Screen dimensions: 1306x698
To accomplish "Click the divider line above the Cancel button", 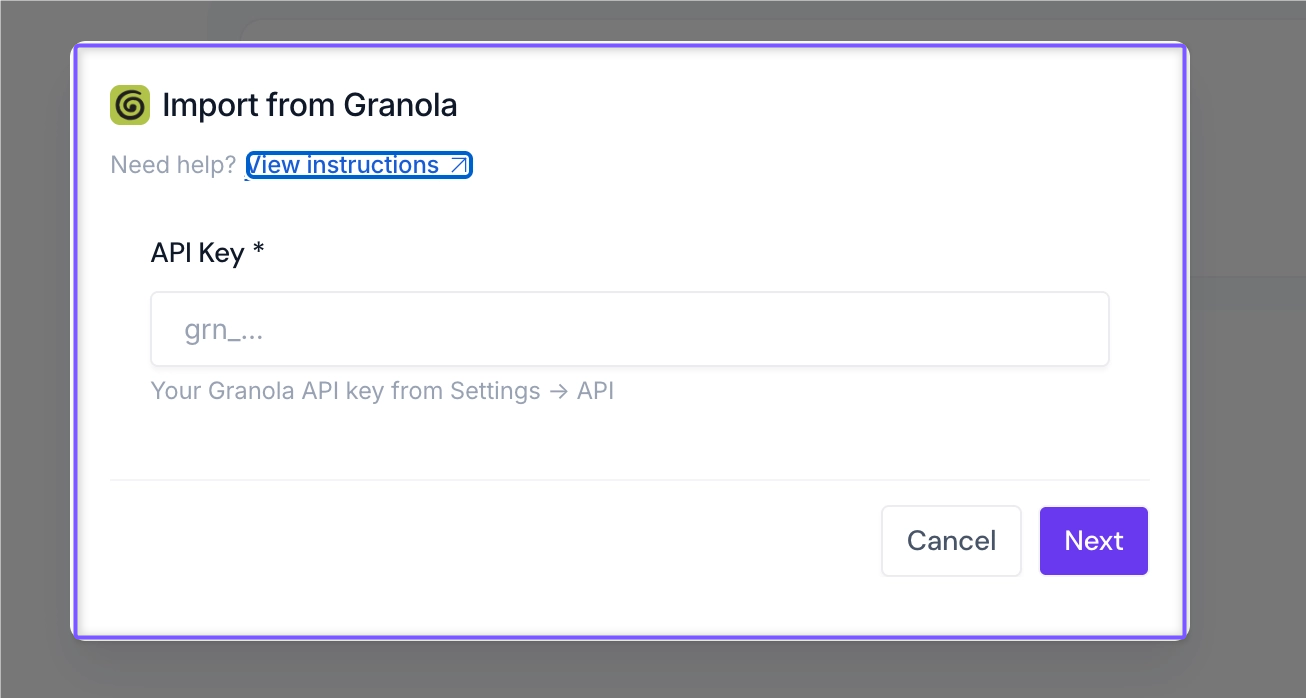I will (x=629, y=480).
